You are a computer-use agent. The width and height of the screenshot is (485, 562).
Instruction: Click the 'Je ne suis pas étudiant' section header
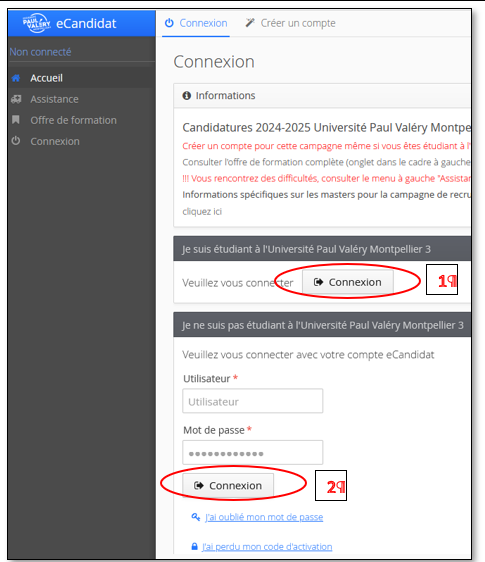tap(322, 325)
